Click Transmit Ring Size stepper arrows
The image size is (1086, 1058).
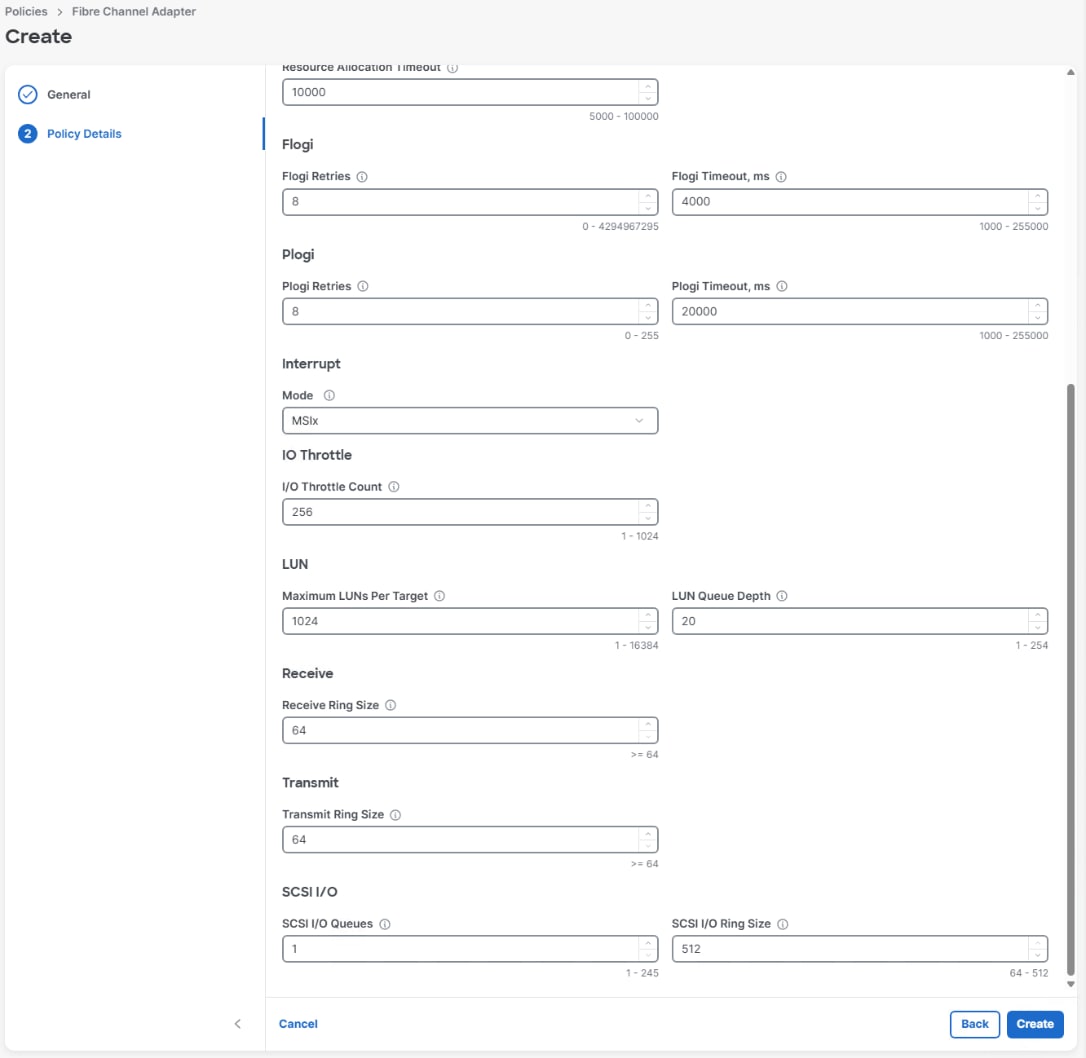[x=648, y=840]
